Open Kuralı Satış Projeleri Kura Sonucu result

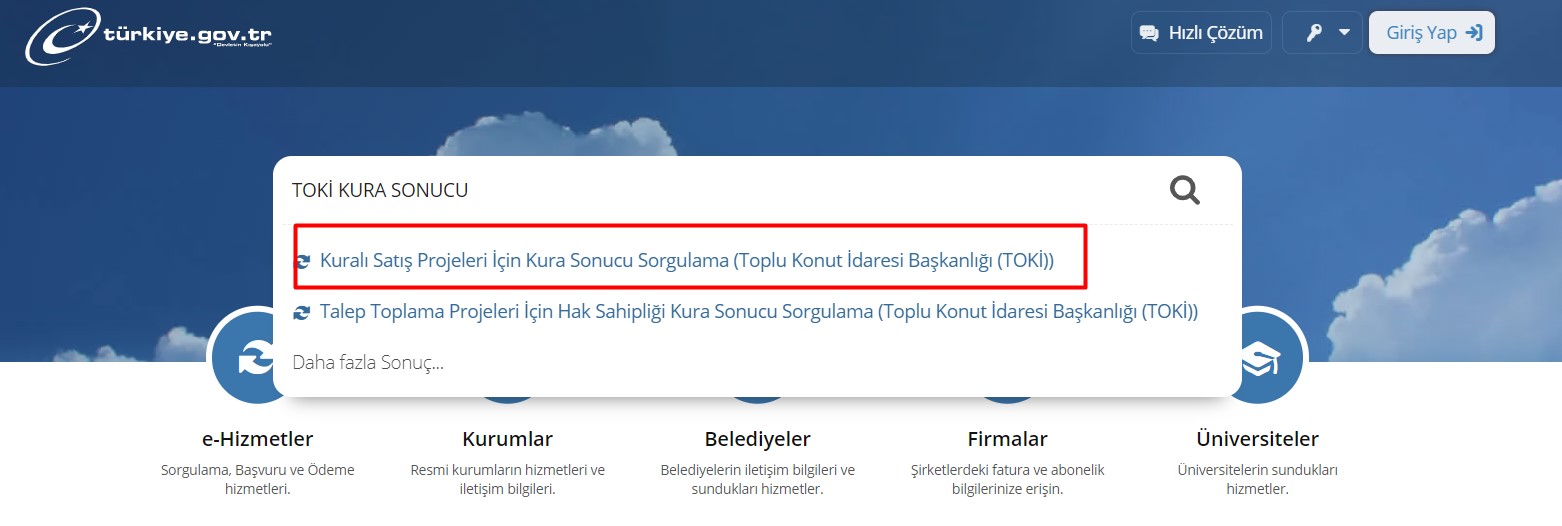[x=687, y=261]
